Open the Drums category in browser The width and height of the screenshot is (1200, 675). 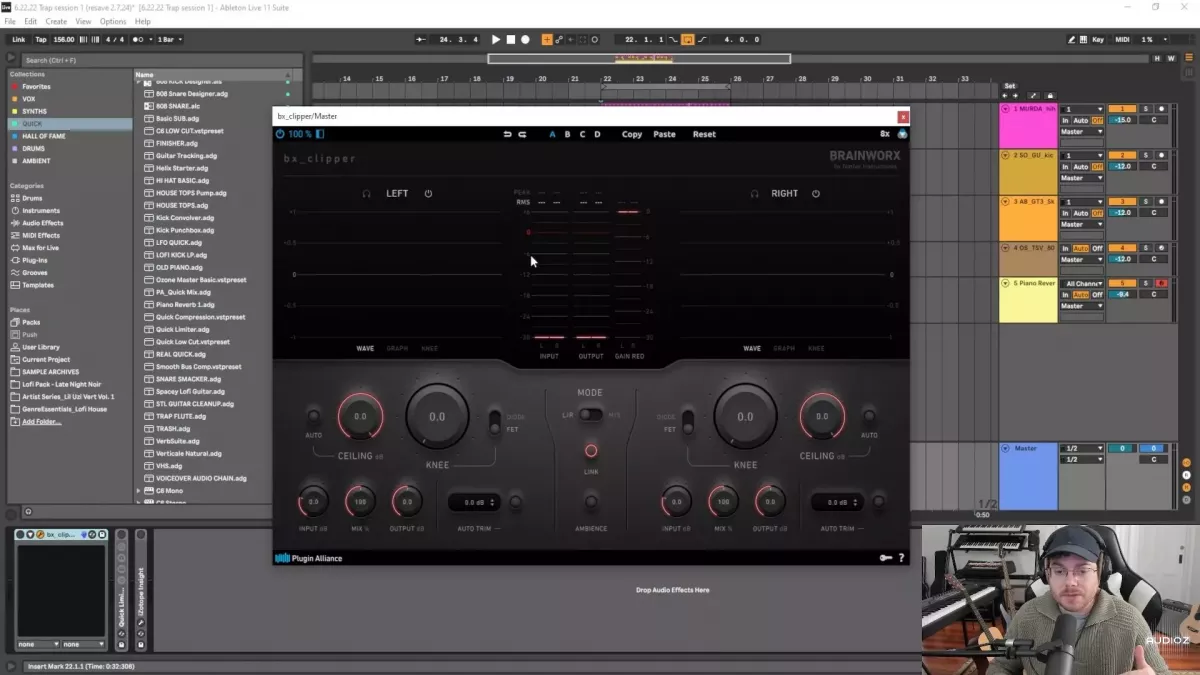[34, 198]
